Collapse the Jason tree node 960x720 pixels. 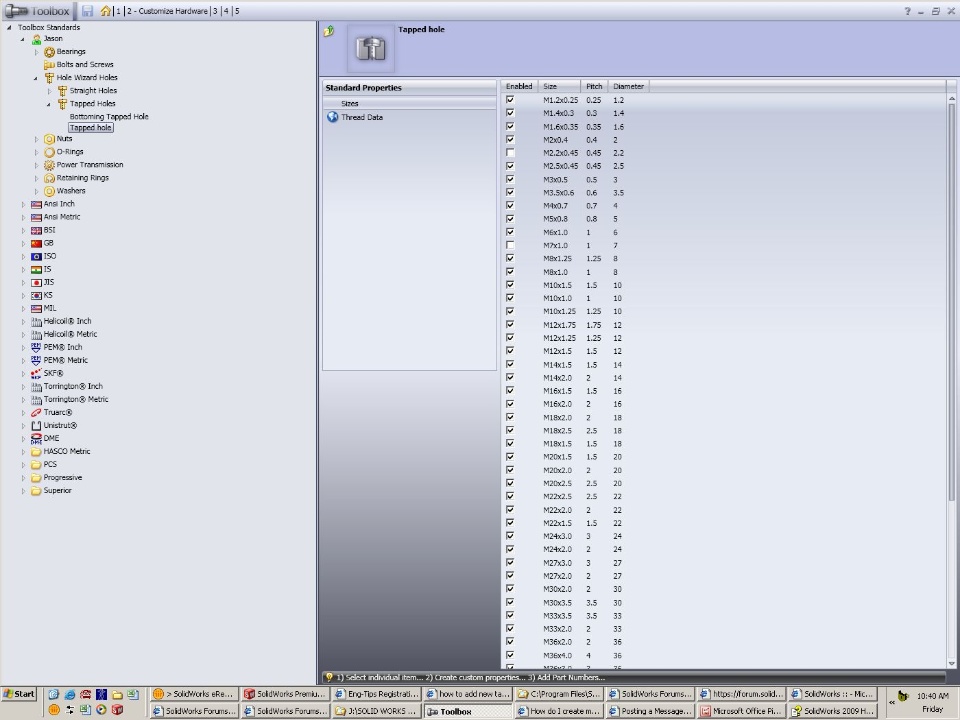point(23,39)
